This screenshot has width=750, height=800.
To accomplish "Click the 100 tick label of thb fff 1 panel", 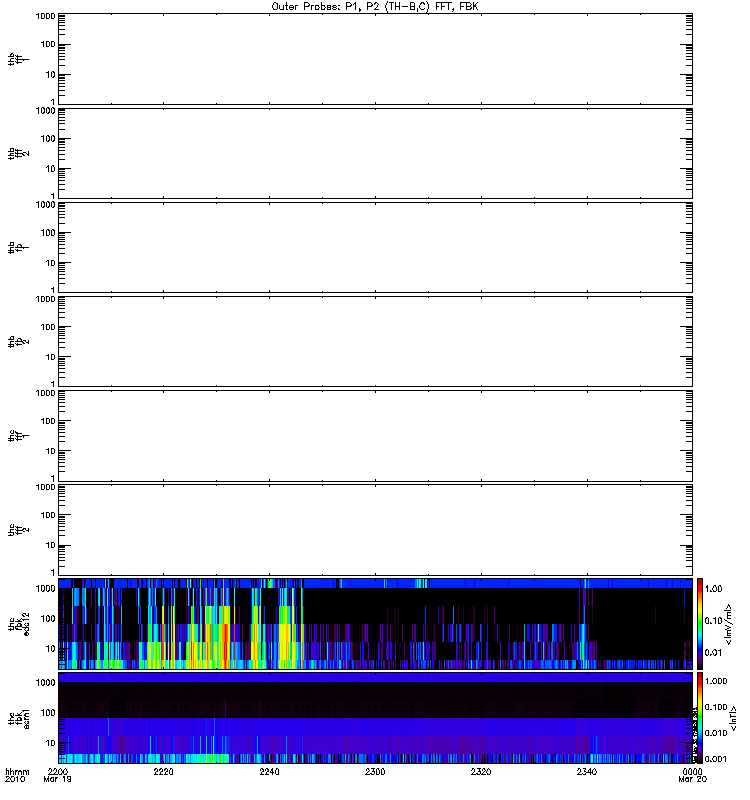I will 48,45.
